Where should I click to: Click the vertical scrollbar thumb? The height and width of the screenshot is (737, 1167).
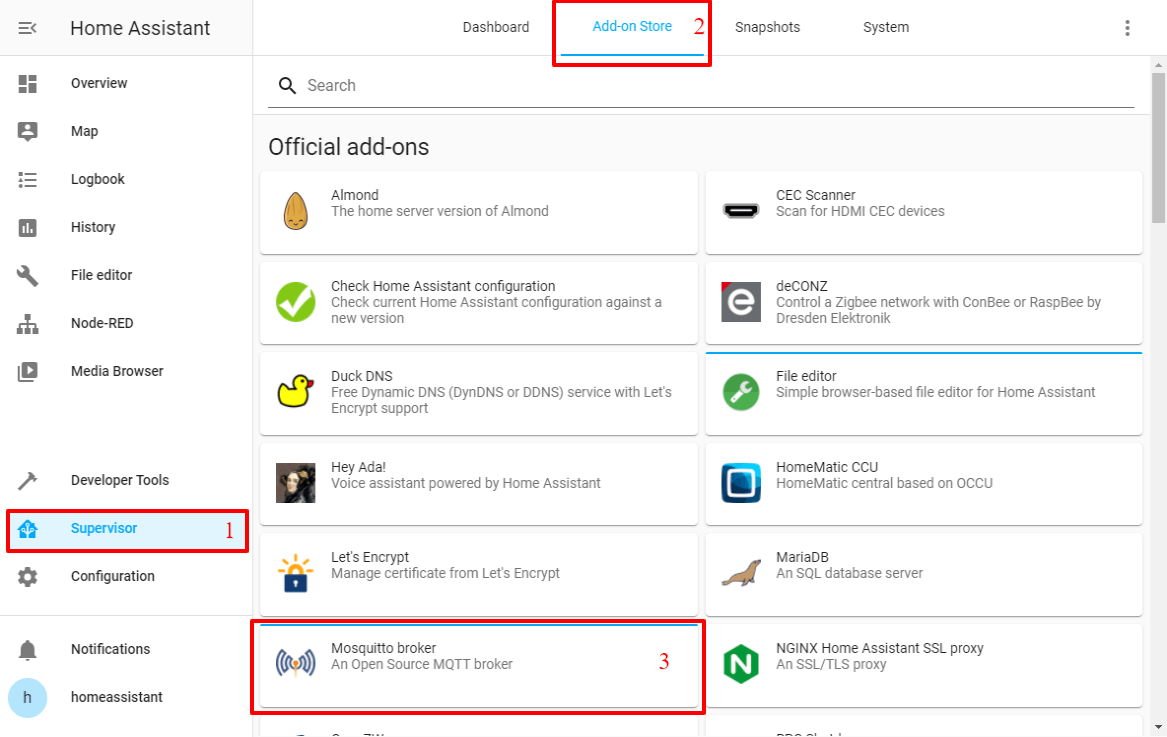1158,148
